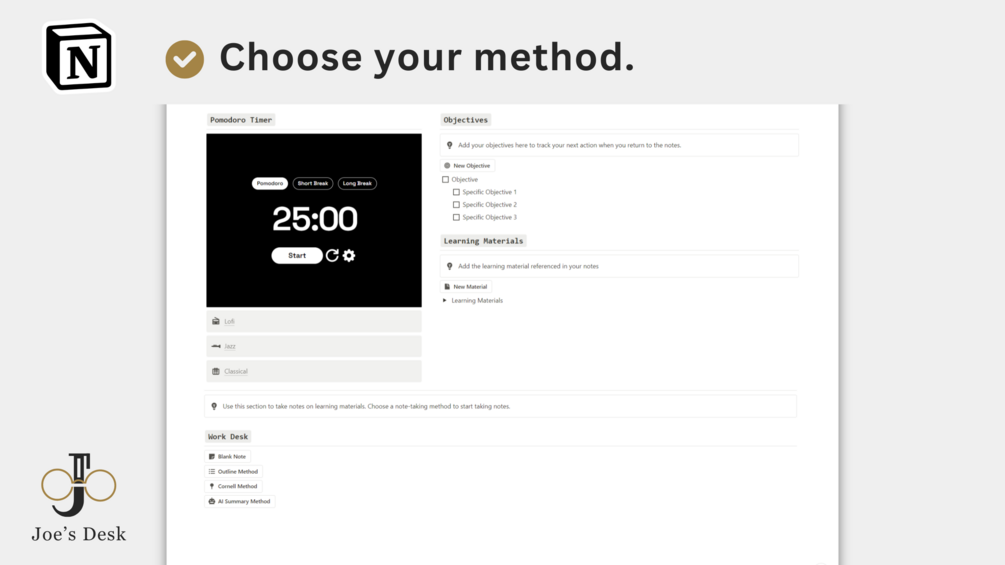Tick the Specific Objective 3 checkbox

456,217
